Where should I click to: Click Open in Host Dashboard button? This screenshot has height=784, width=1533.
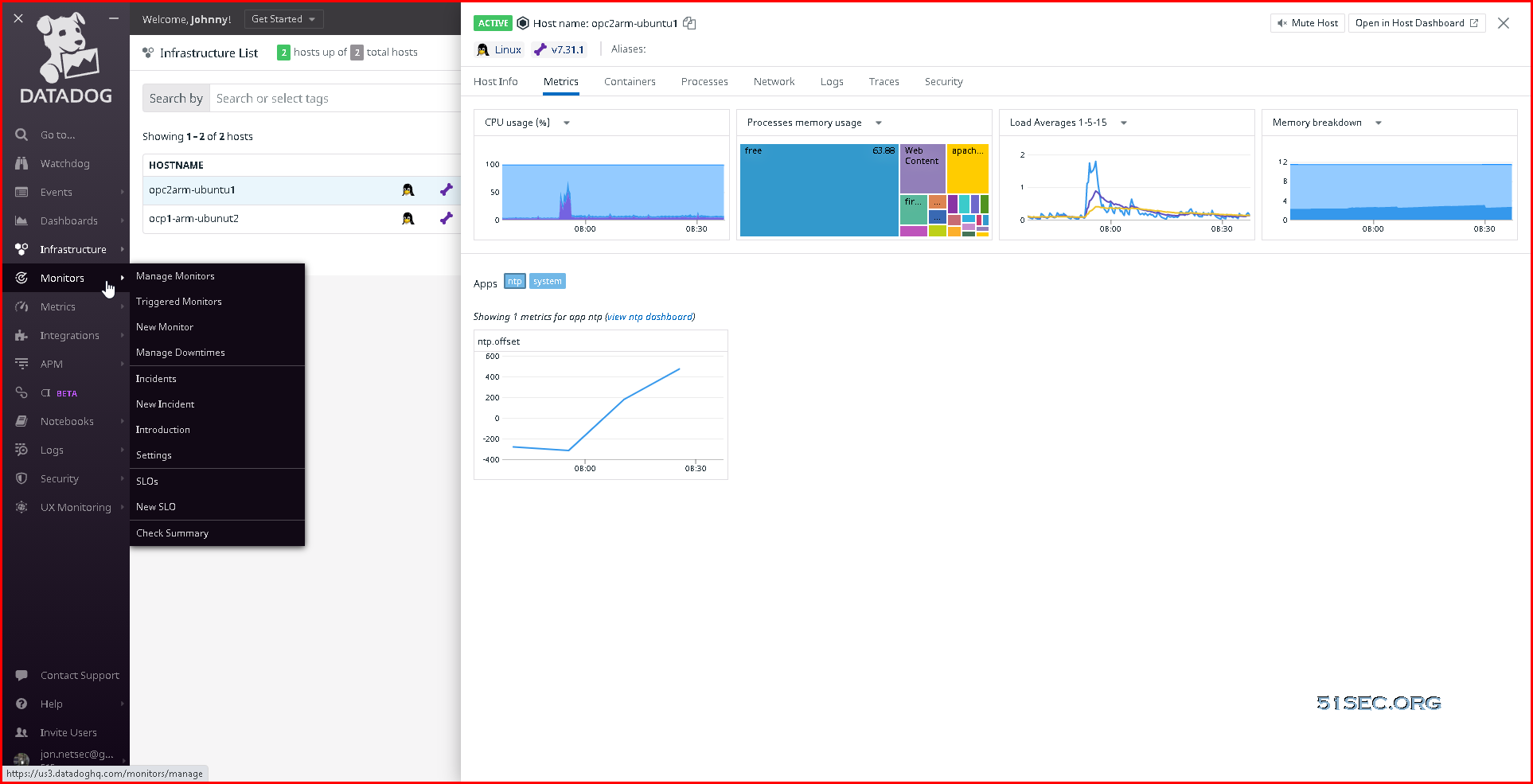click(x=1416, y=23)
